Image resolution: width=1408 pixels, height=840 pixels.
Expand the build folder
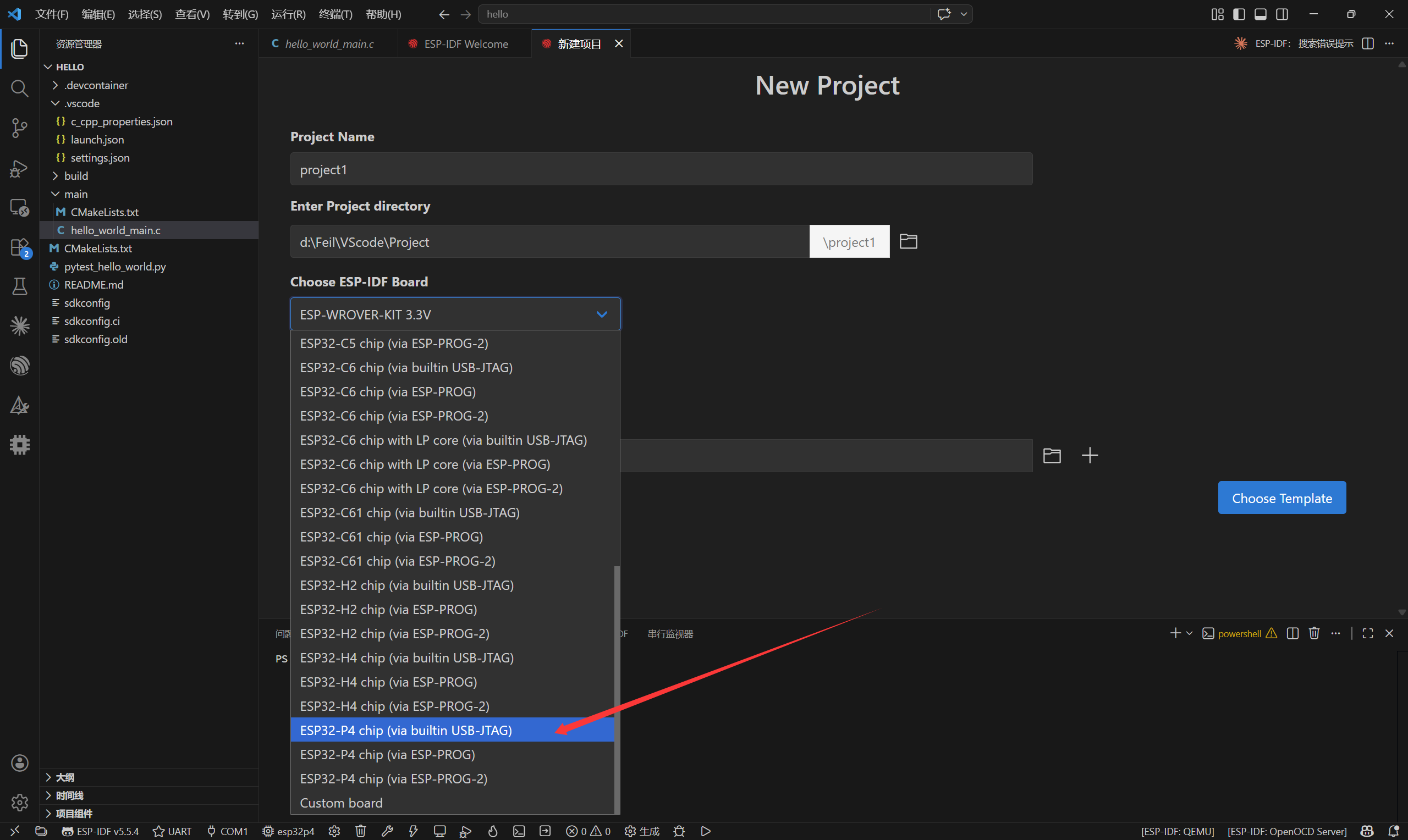[149, 175]
